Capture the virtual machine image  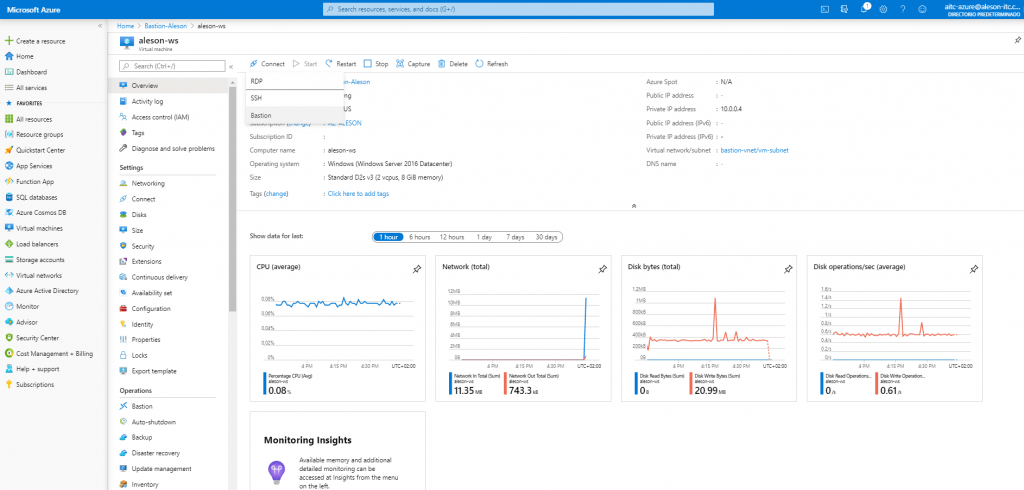pos(413,64)
